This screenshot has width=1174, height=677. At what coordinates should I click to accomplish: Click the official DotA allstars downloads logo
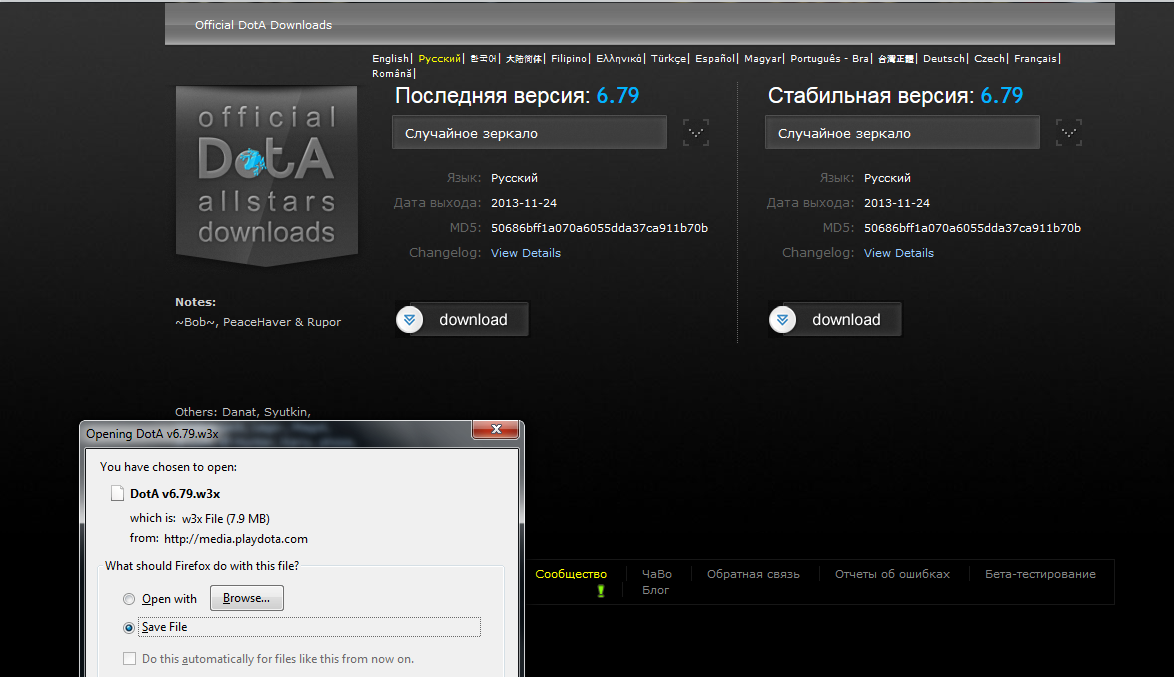(x=267, y=176)
